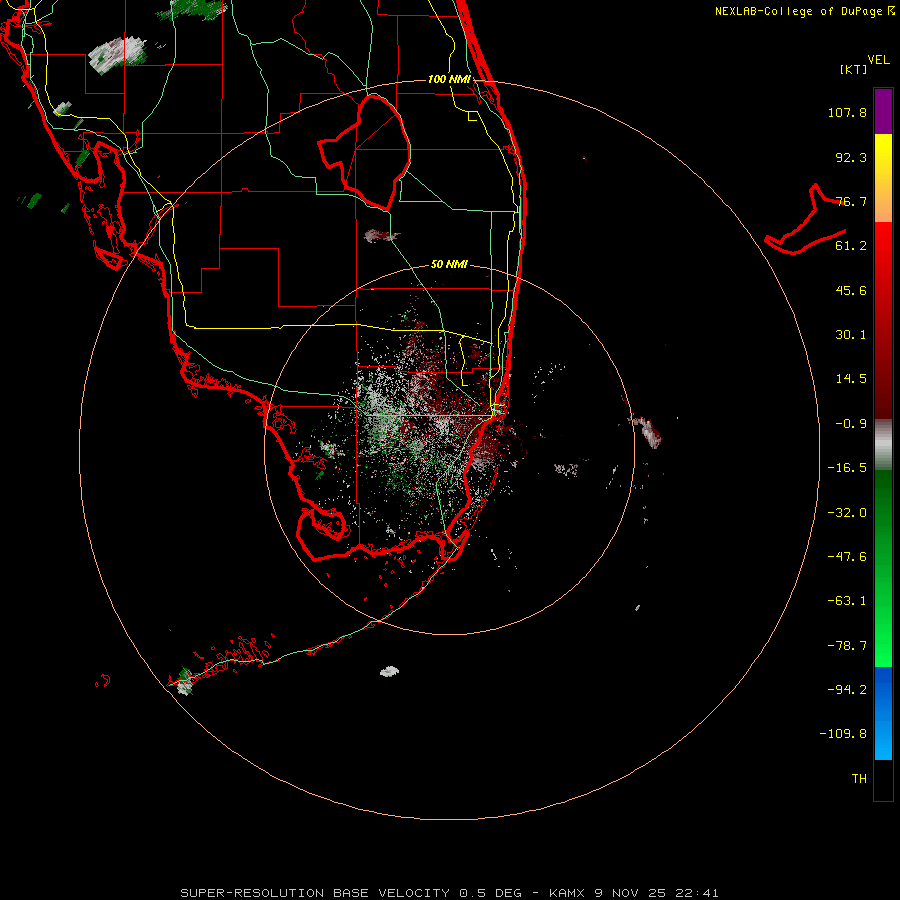Viewport: 900px width, 900px height.
Task: Click the yellow segment of the velocity color bar
Action: click(883, 156)
